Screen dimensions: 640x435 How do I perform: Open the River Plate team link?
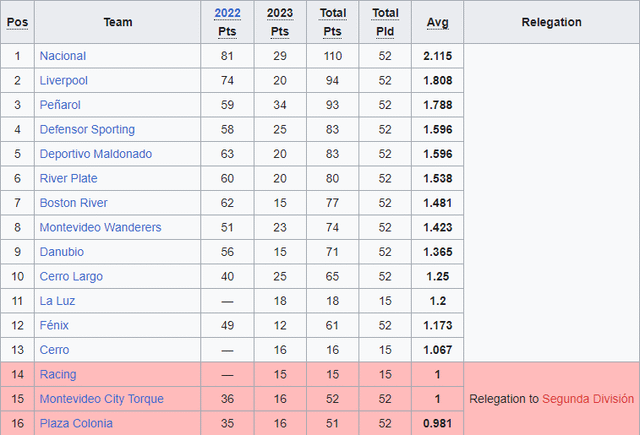tap(68, 178)
